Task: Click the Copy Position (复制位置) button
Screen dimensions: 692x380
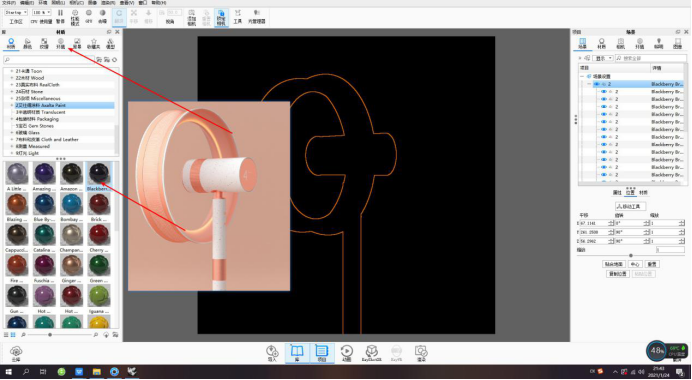Action: [x=618, y=274]
